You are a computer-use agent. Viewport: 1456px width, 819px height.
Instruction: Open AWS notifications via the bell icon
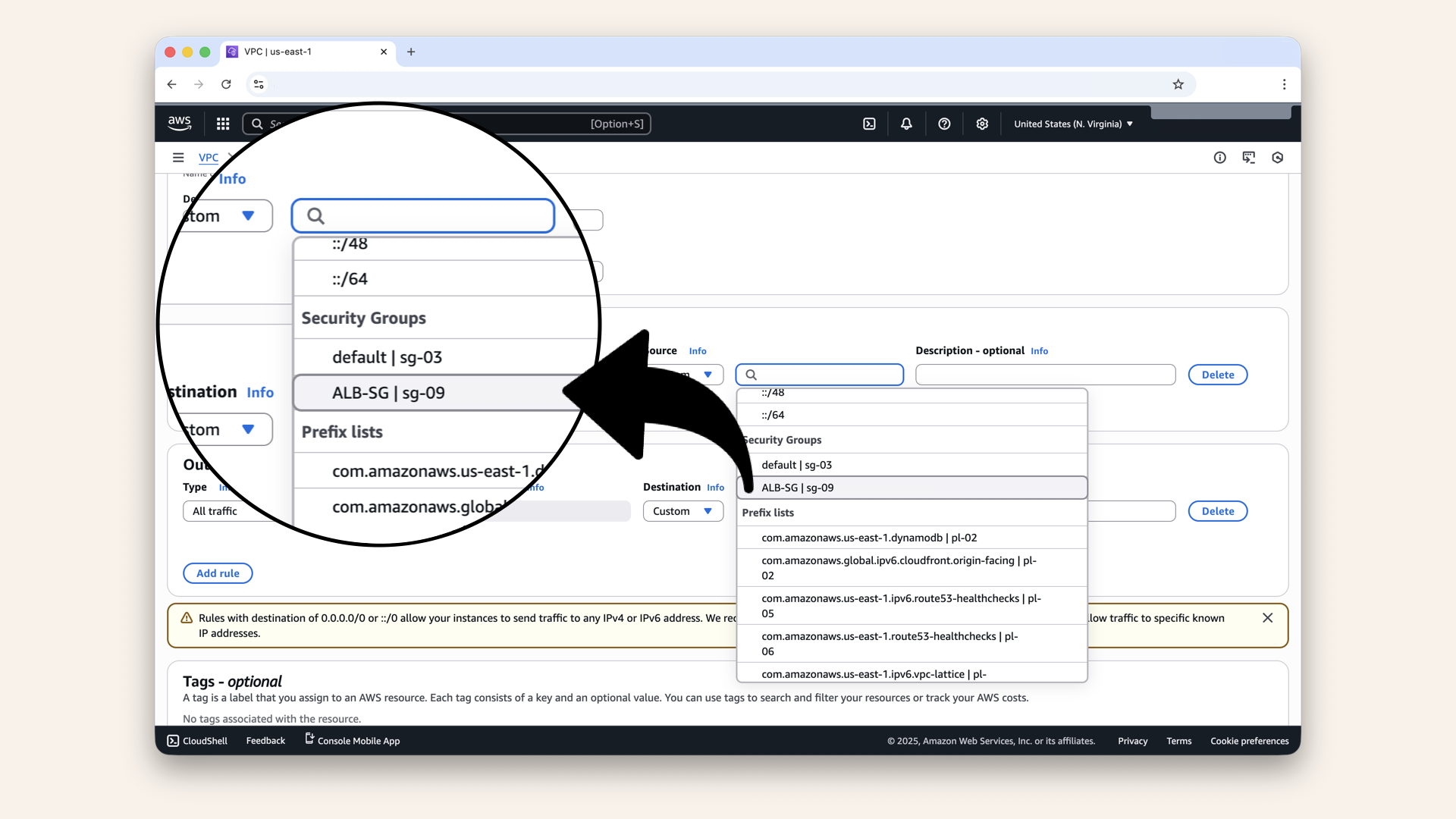click(906, 124)
